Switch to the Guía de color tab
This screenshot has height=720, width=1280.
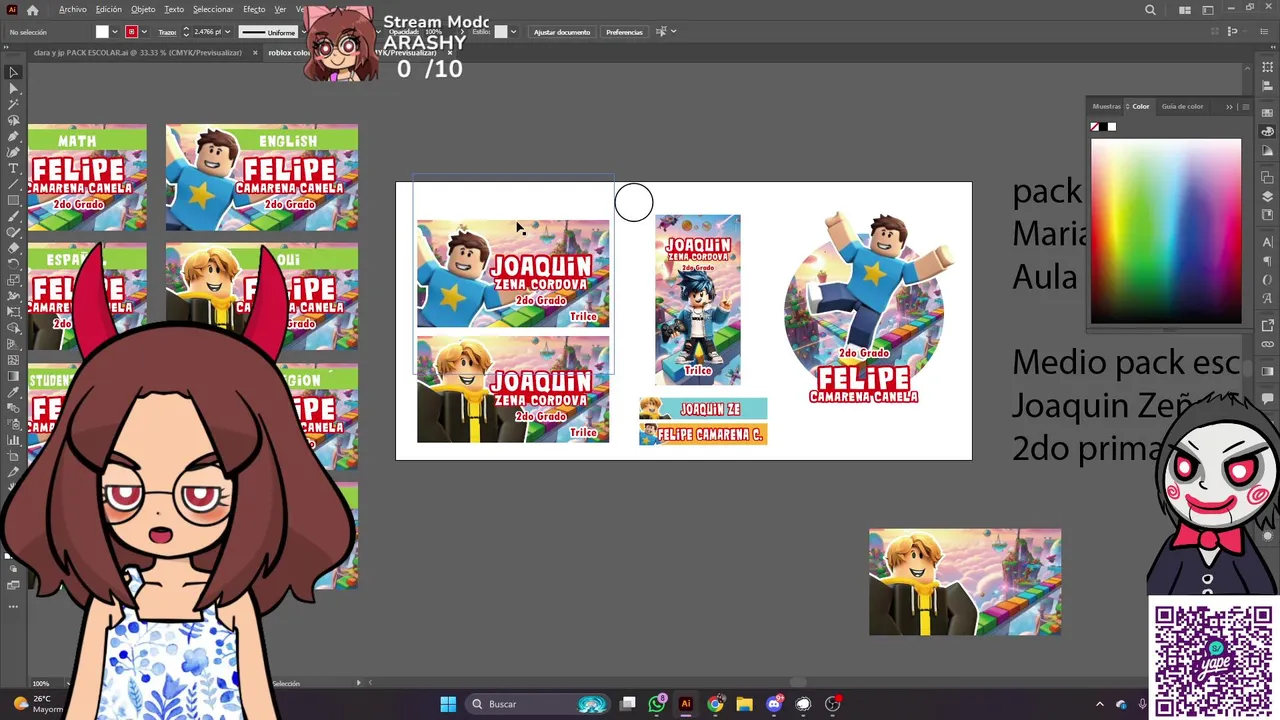pyautogui.click(x=1182, y=106)
